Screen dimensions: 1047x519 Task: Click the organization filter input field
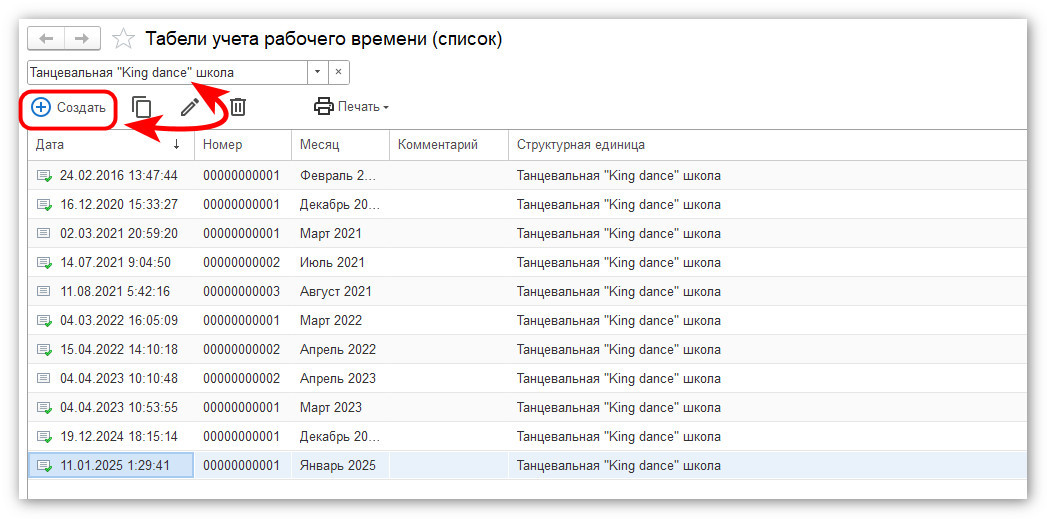[167, 72]
